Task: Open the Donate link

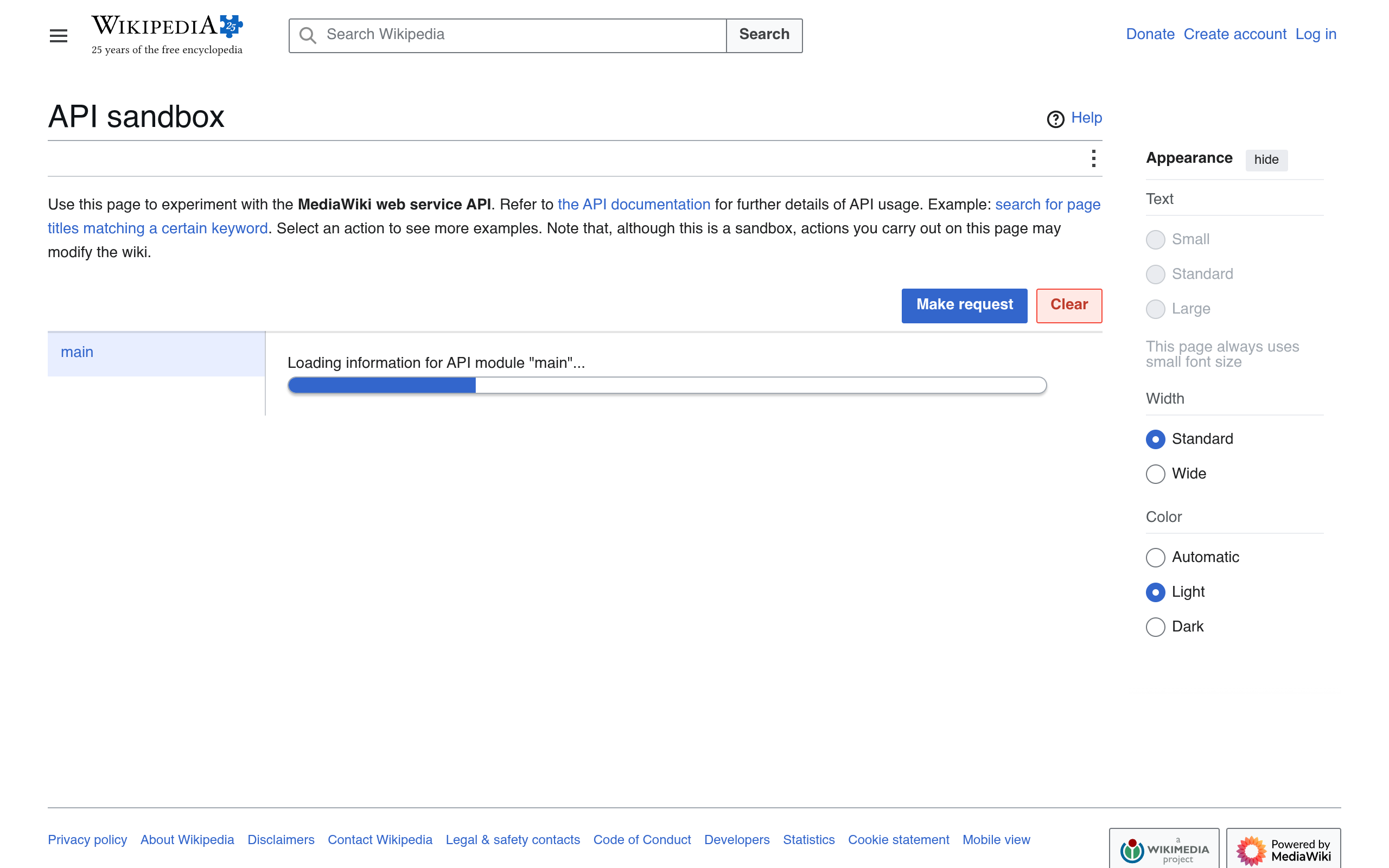Action: (x=1150, y=34)
